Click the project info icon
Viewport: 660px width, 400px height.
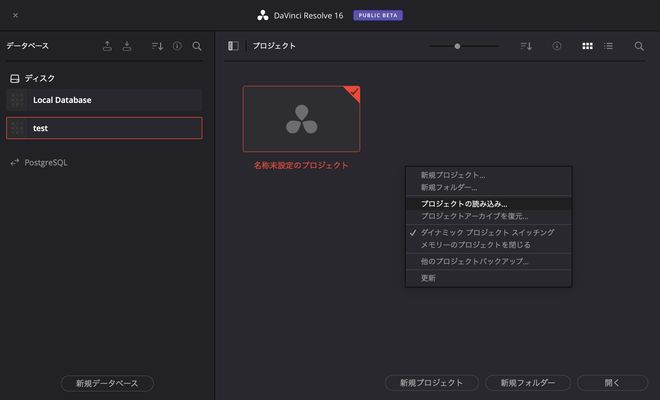coord(557,46)
